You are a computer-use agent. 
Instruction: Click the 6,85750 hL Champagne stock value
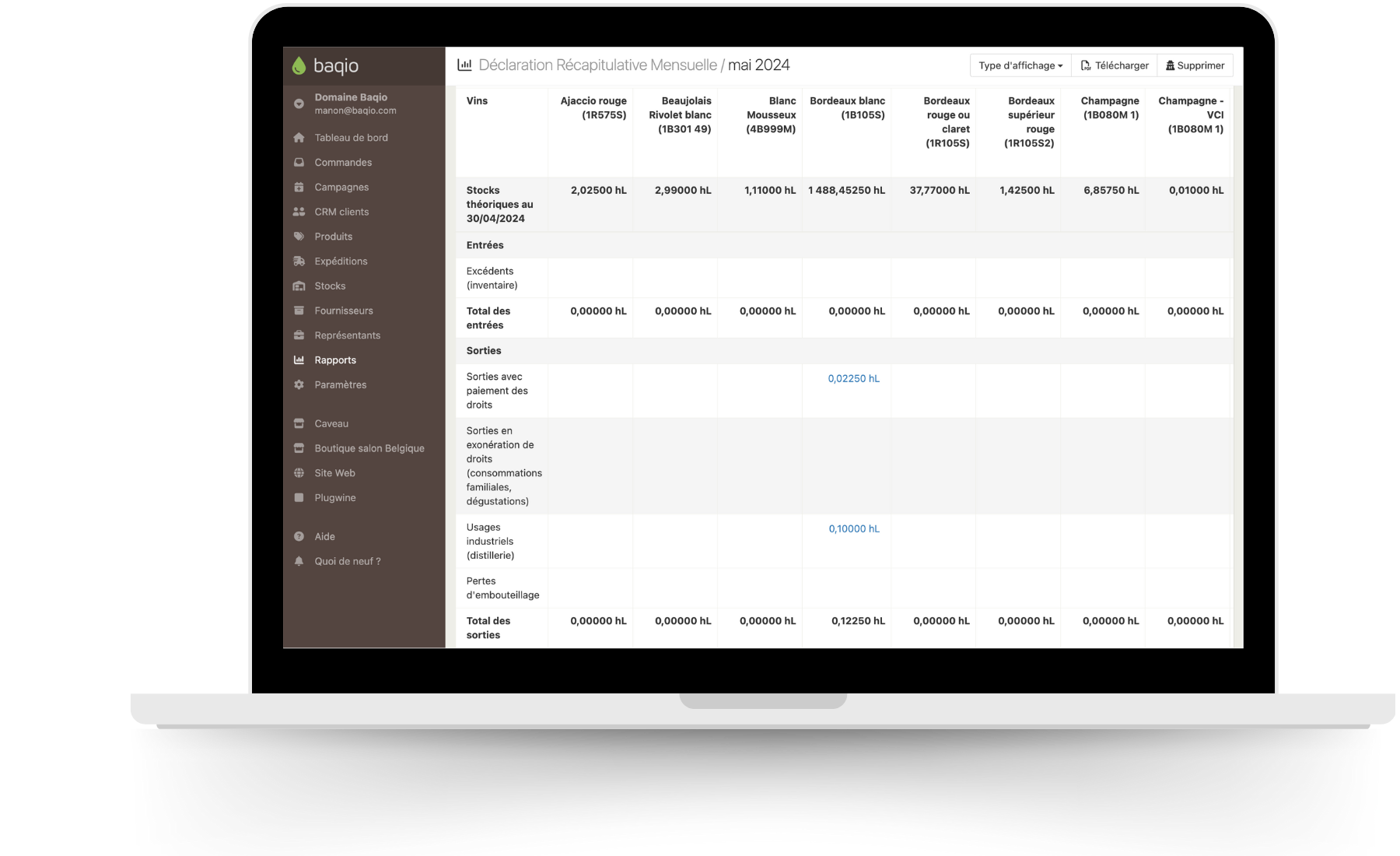pyautogui.click(x=1111, y=191)
